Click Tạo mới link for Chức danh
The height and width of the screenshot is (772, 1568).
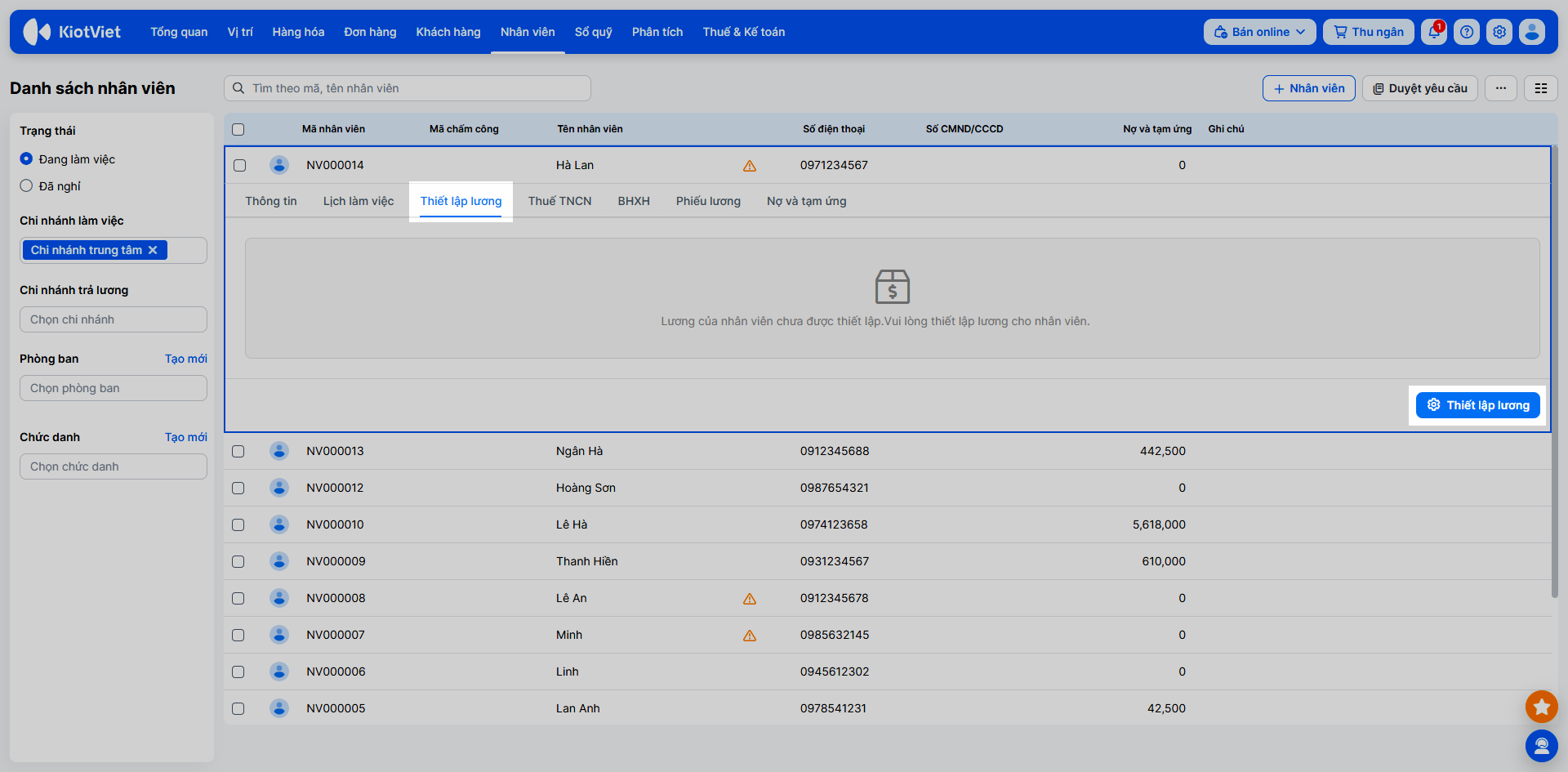pyautogui.click(x=186, y=437)
